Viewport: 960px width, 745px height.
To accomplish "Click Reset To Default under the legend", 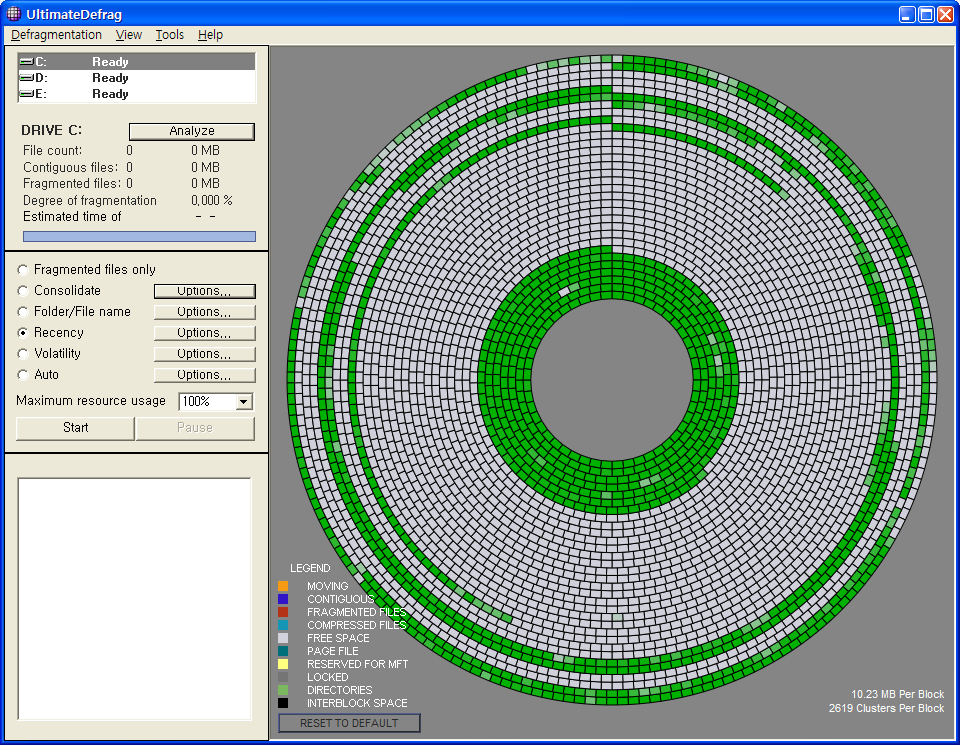I will pos(349,723).
